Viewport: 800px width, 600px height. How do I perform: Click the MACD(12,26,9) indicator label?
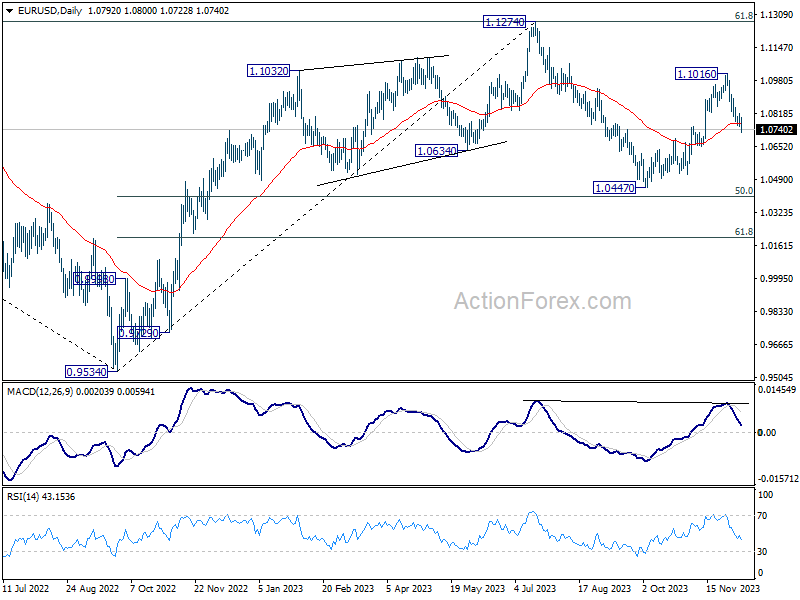tap(81, 392)
